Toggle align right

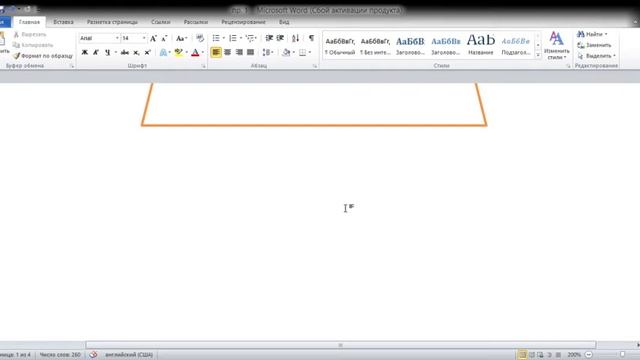[x=239, y=52]
